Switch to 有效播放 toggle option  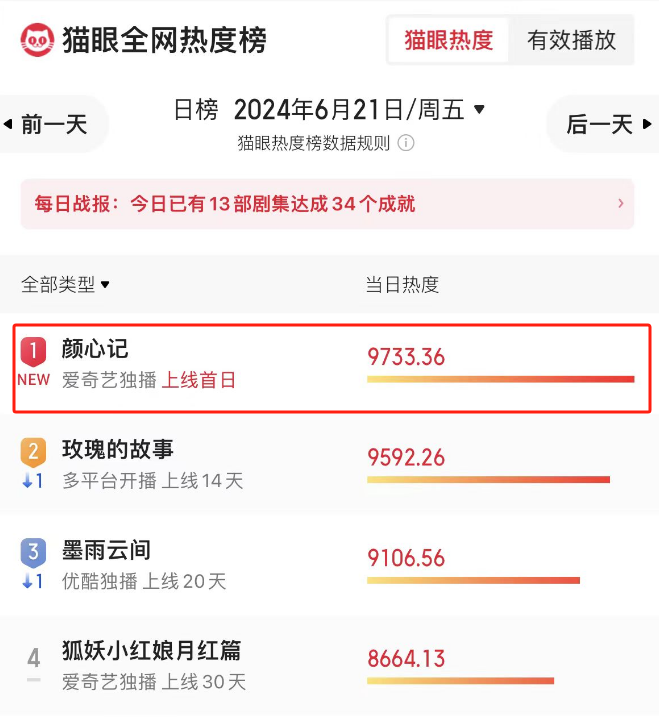point(571,40)
